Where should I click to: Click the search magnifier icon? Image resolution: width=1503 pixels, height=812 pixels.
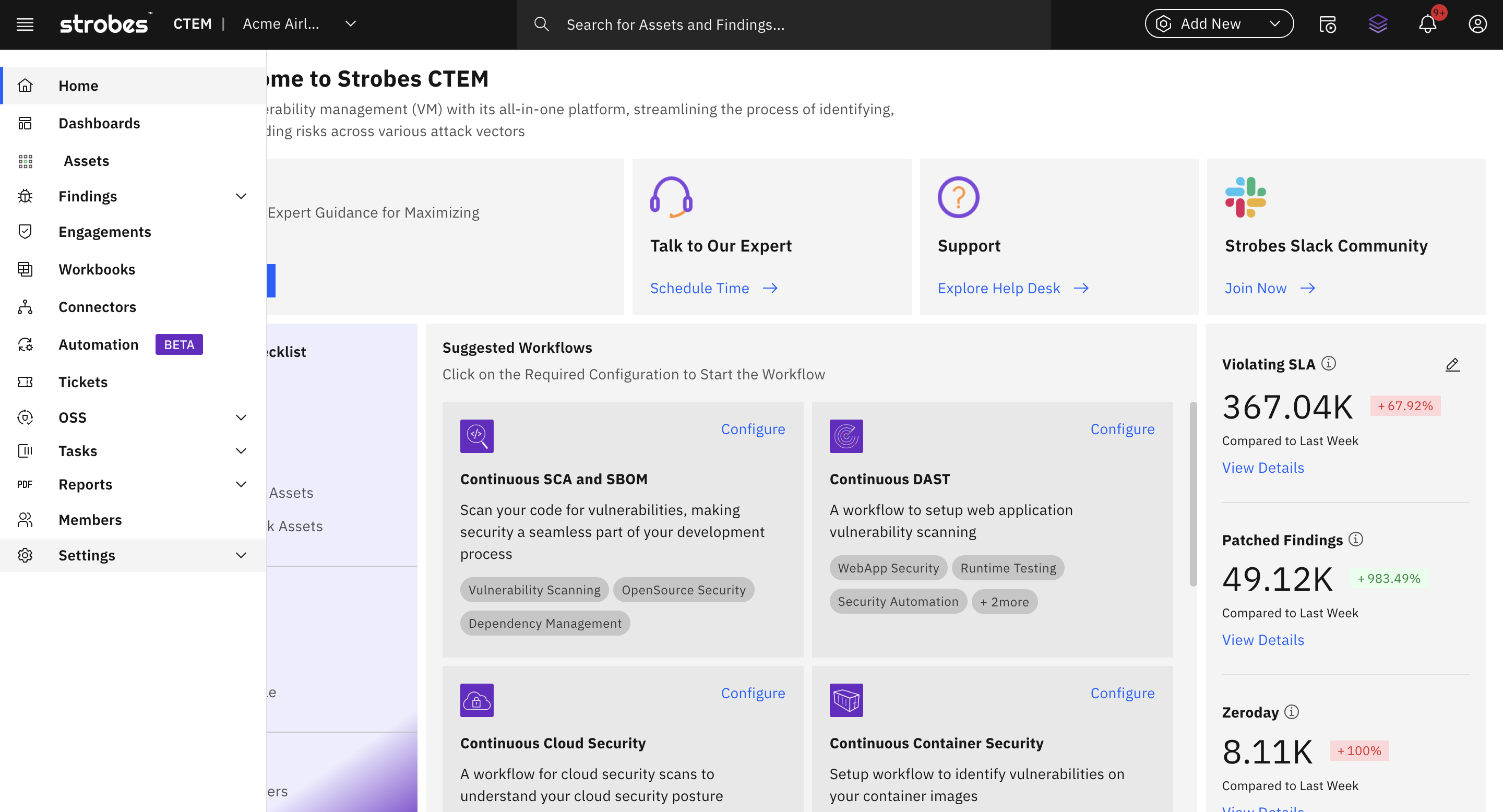pyautogui.click(x=542, y=24)
